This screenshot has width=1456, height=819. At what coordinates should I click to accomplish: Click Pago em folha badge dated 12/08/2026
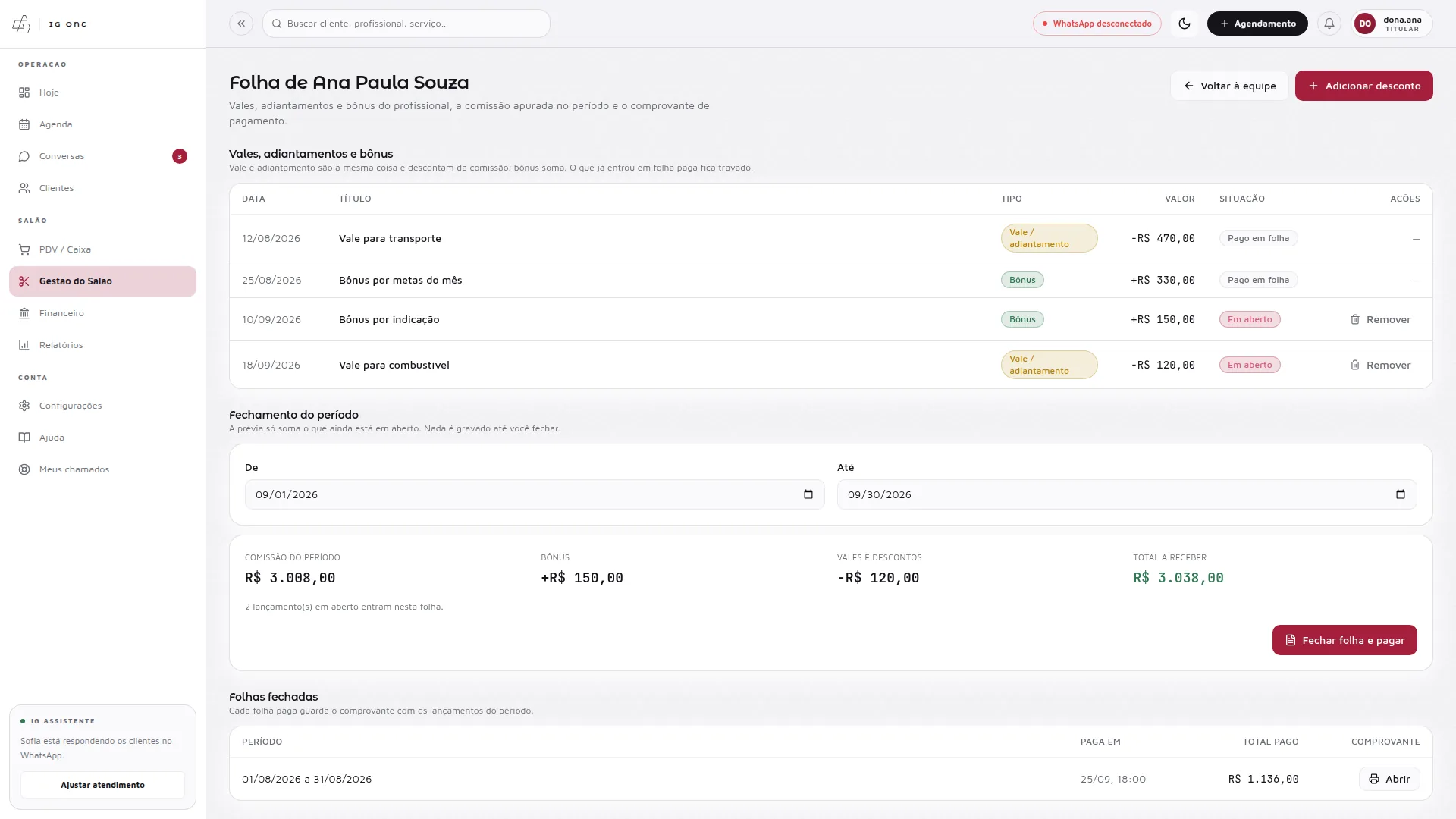click(1259, 238)
